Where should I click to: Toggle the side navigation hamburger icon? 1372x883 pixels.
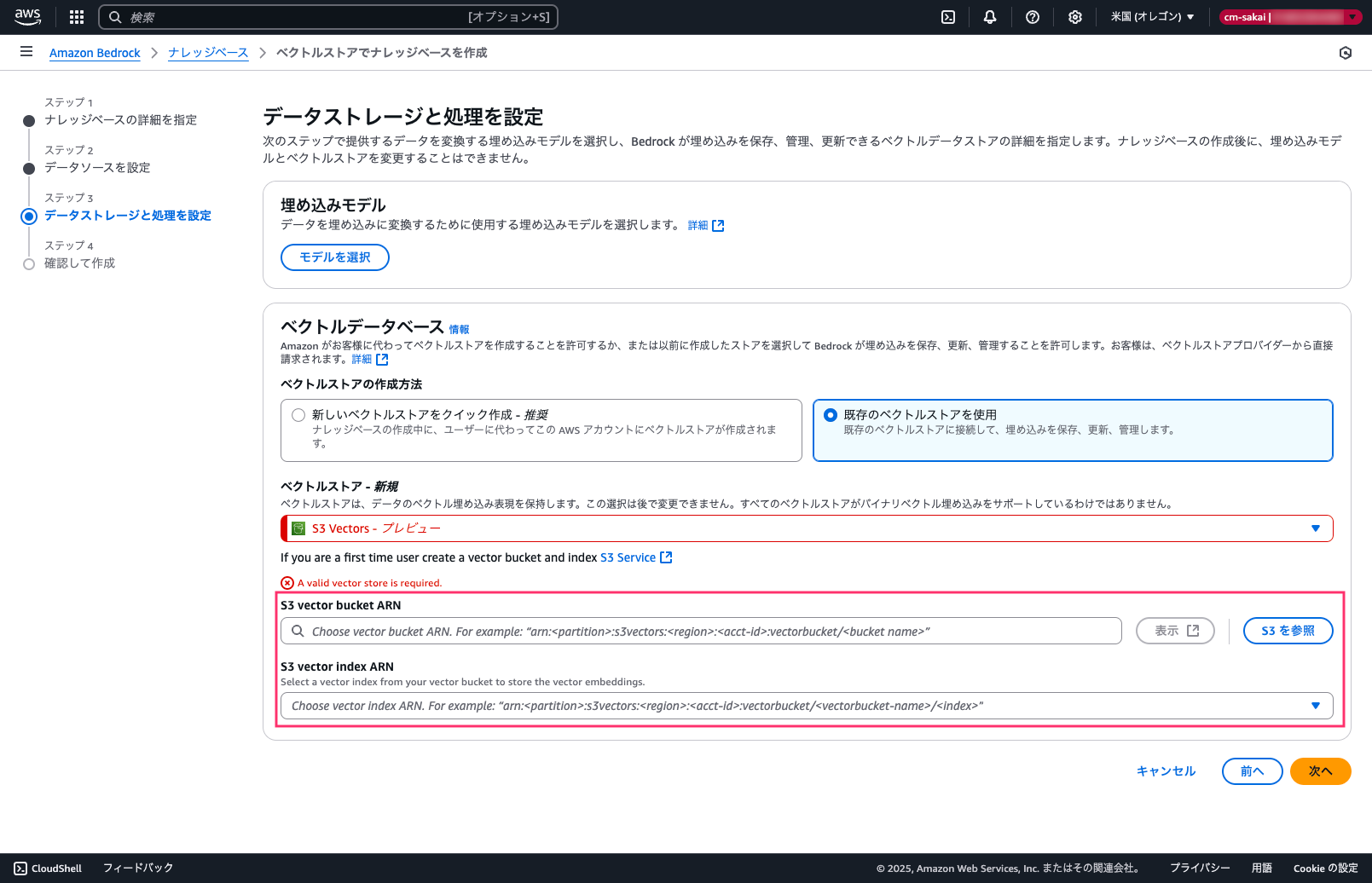26,52
